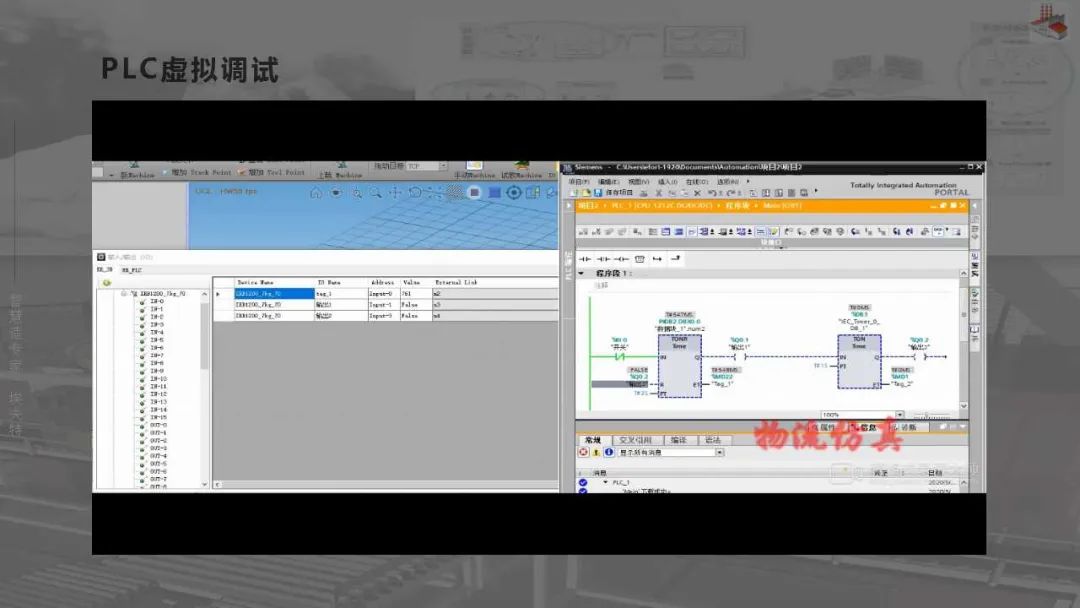The height and width of the screenshot is (608, 1080).
Task: Click the yellow warning filter icon
Action: pos(596,452)
